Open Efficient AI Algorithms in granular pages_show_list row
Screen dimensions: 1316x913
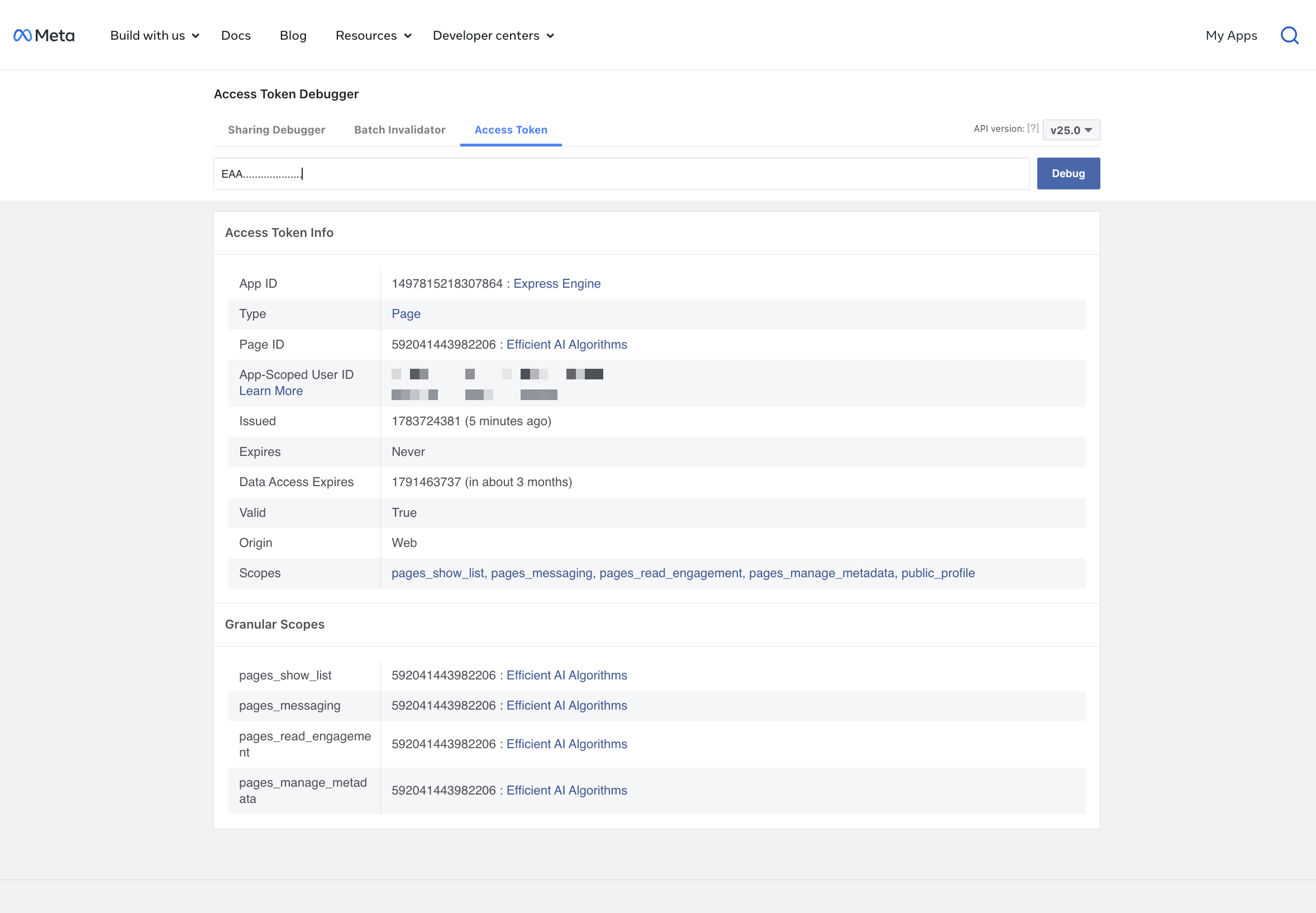point(566,676)
